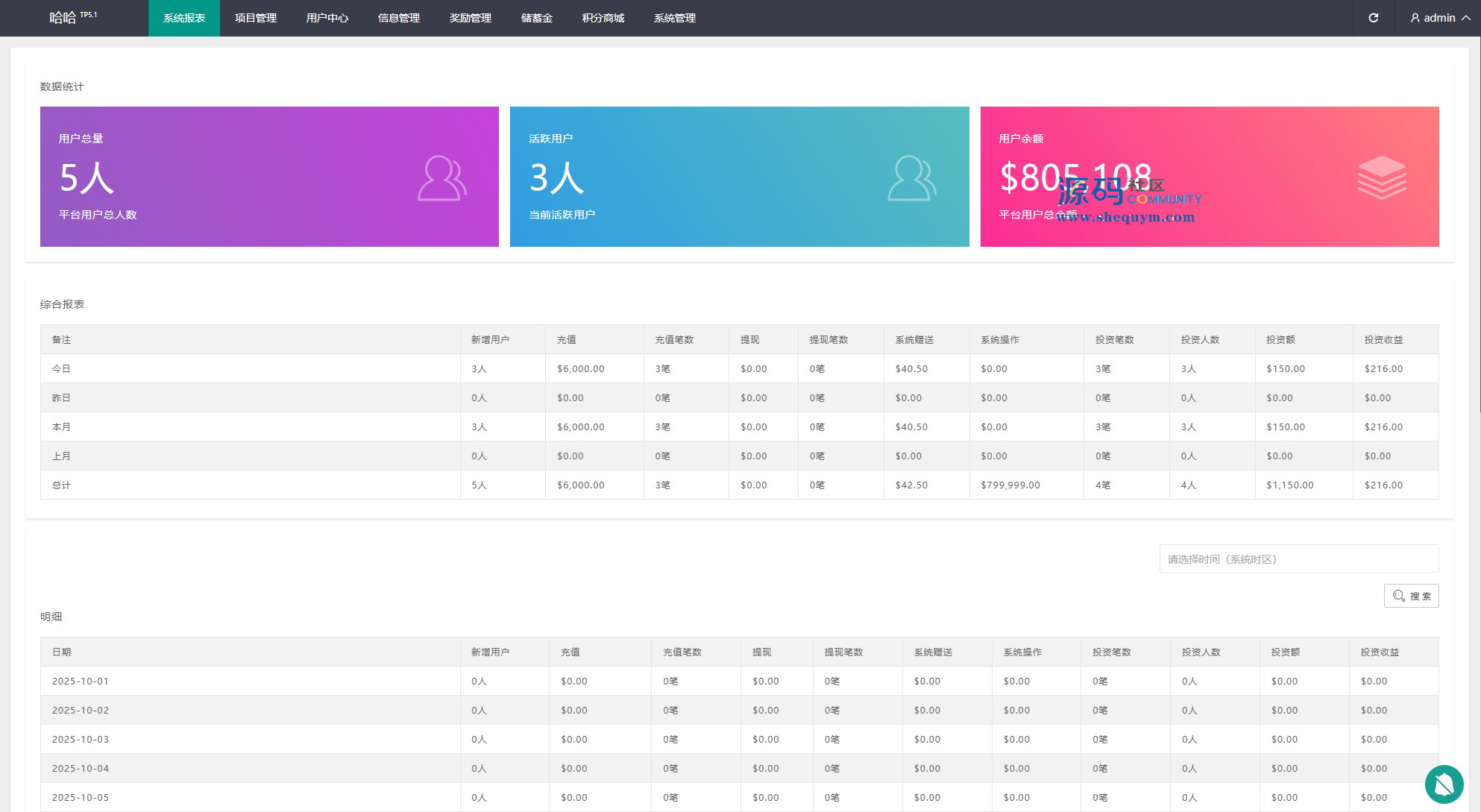Image resolution: width=1481 pixels, height=812 pixels.
Task: Go to 用户中心 menu item
Action: [327, 18]
